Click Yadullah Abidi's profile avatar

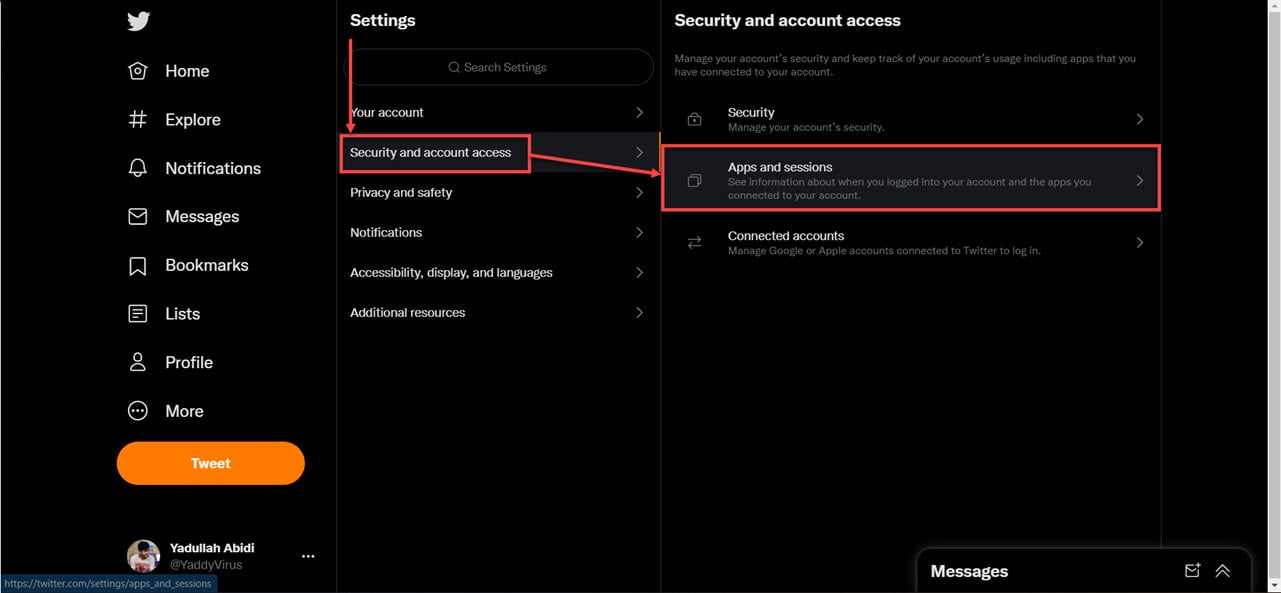pyautogui.click(x=143, y=555)
